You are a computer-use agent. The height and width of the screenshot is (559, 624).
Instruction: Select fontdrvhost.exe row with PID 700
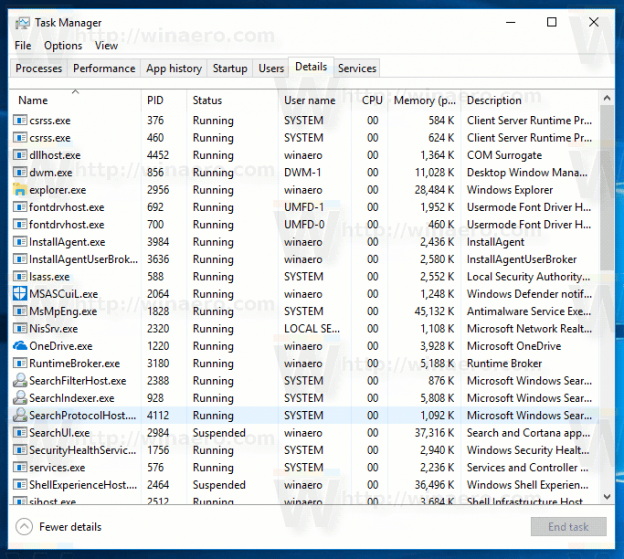point(304,224)
